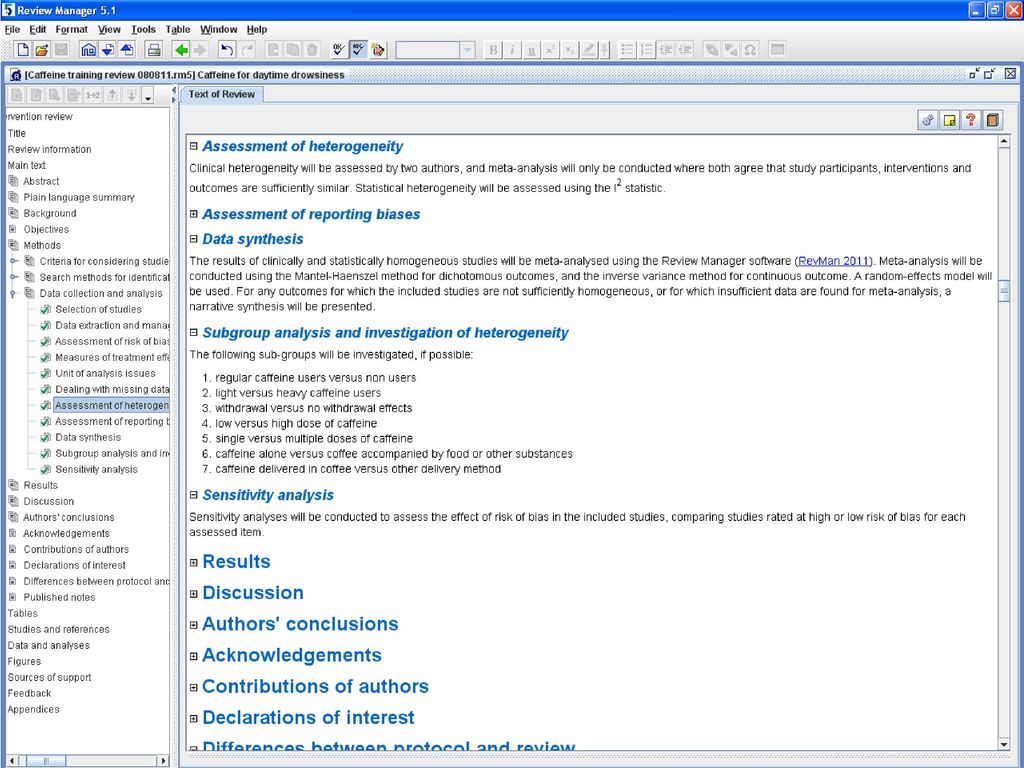This screenshot has height=768, width=1024.
Task: Click the Copy icon in the toolbar
Action: [x=293, y=50]
